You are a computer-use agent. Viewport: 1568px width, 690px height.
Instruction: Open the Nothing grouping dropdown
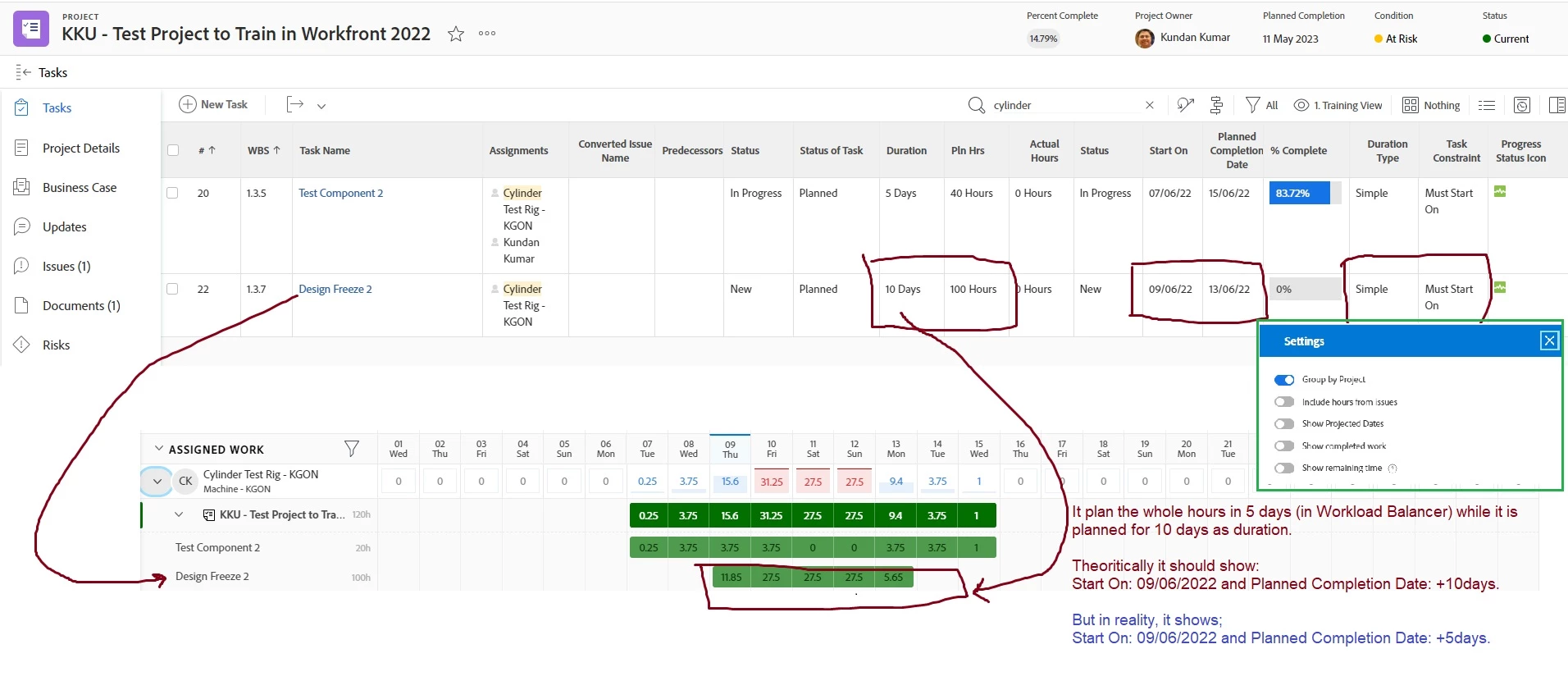point(1432,105)
